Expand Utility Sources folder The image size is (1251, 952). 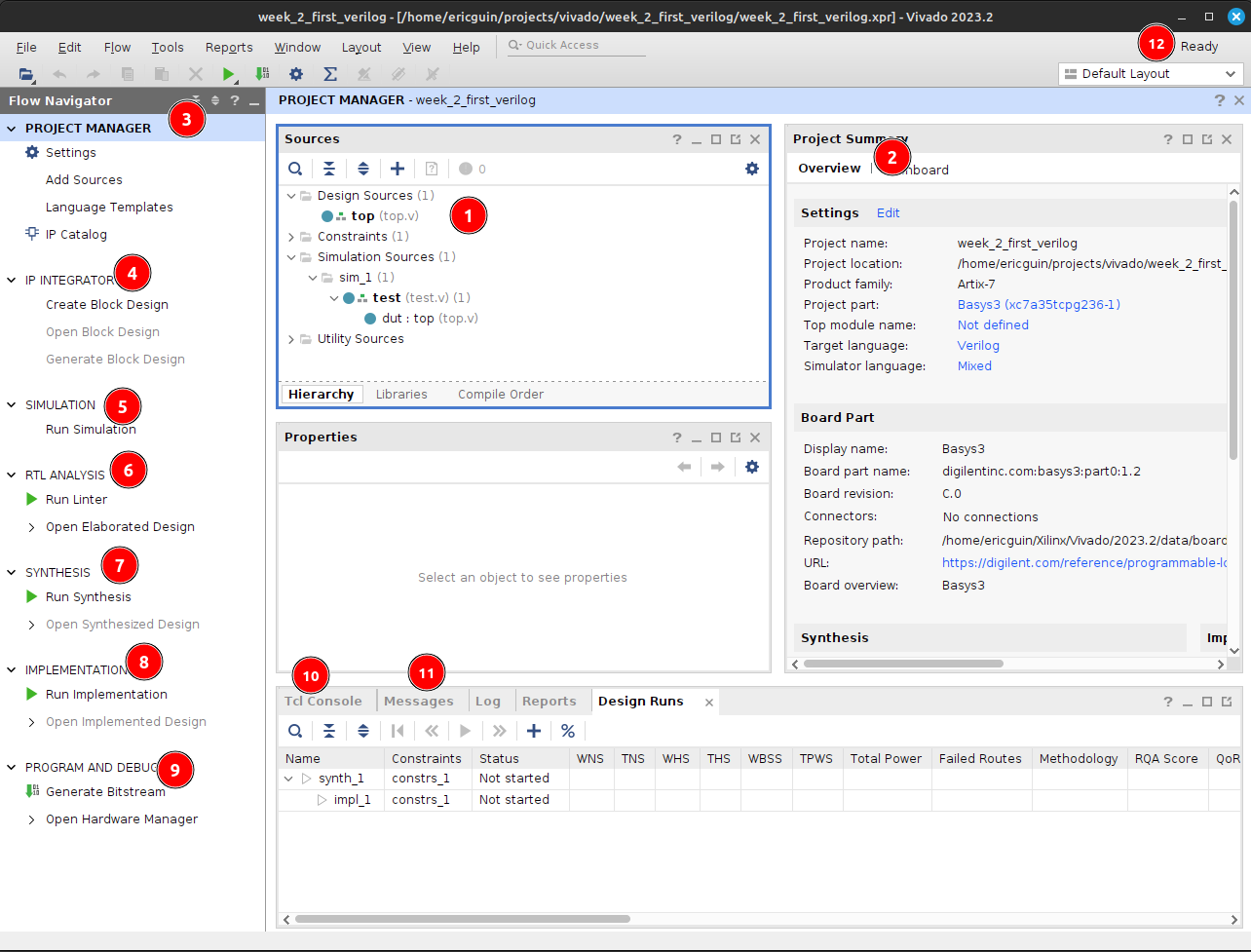(x=291, y=339)
